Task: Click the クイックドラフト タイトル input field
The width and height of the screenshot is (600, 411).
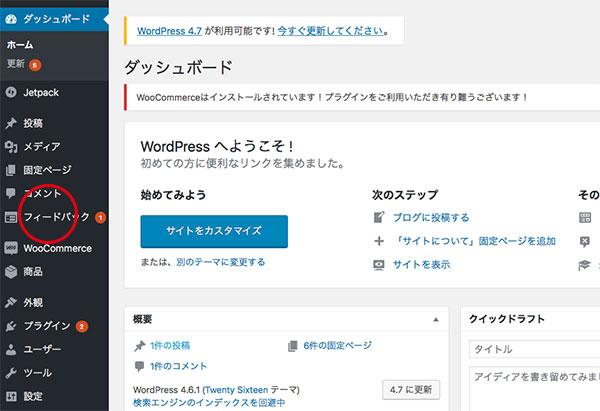Action: 535,349
